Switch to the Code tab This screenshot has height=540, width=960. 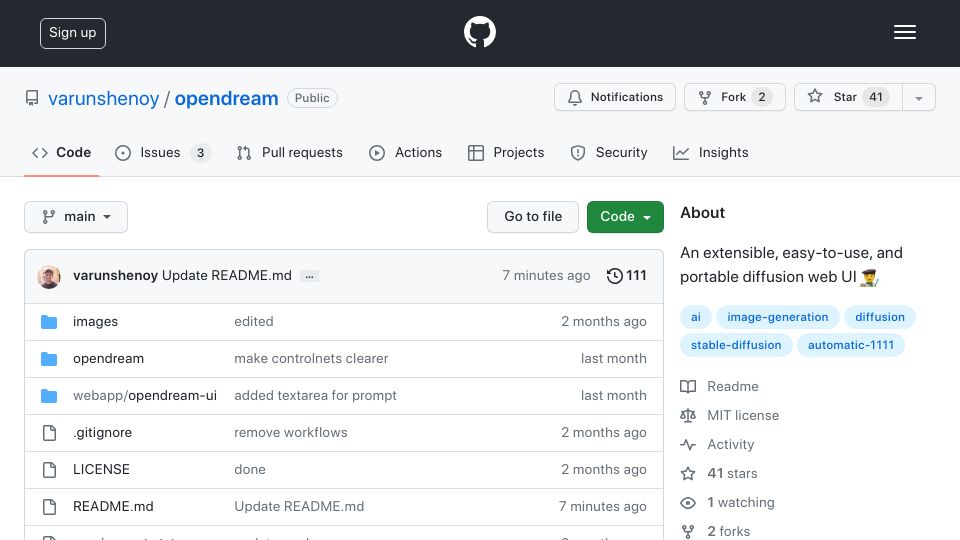(x=61, y=152)
